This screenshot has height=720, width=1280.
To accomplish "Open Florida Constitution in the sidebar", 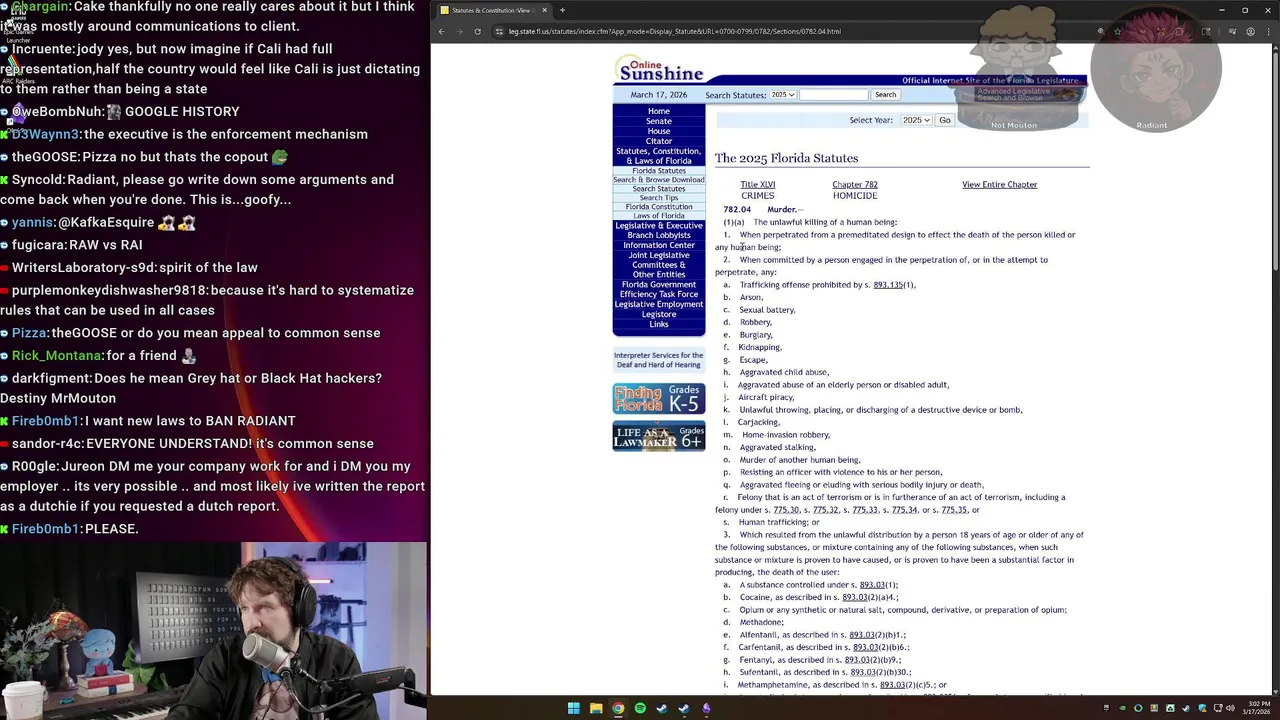I will click(659, 207).
